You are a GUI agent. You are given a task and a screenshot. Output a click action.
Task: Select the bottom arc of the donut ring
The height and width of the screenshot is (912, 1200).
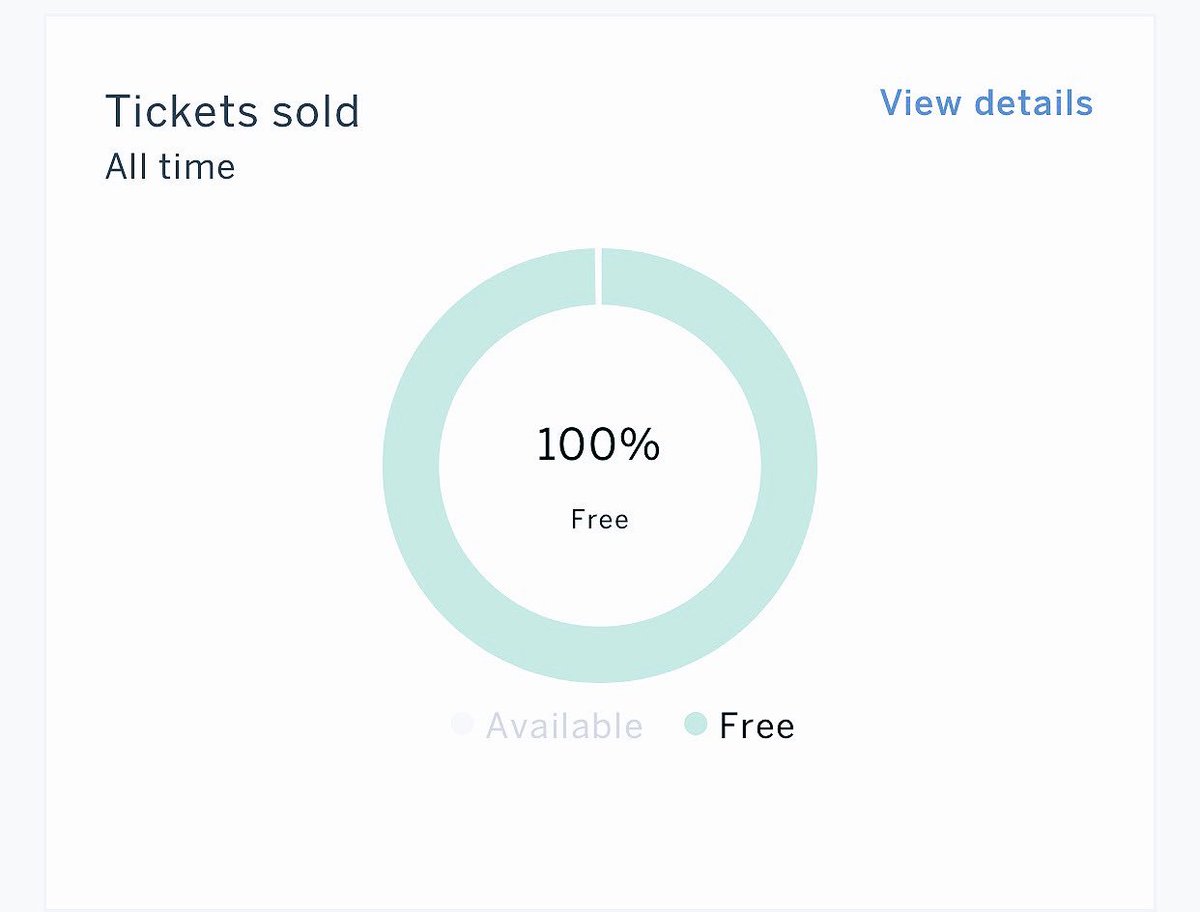pos(600,655)
